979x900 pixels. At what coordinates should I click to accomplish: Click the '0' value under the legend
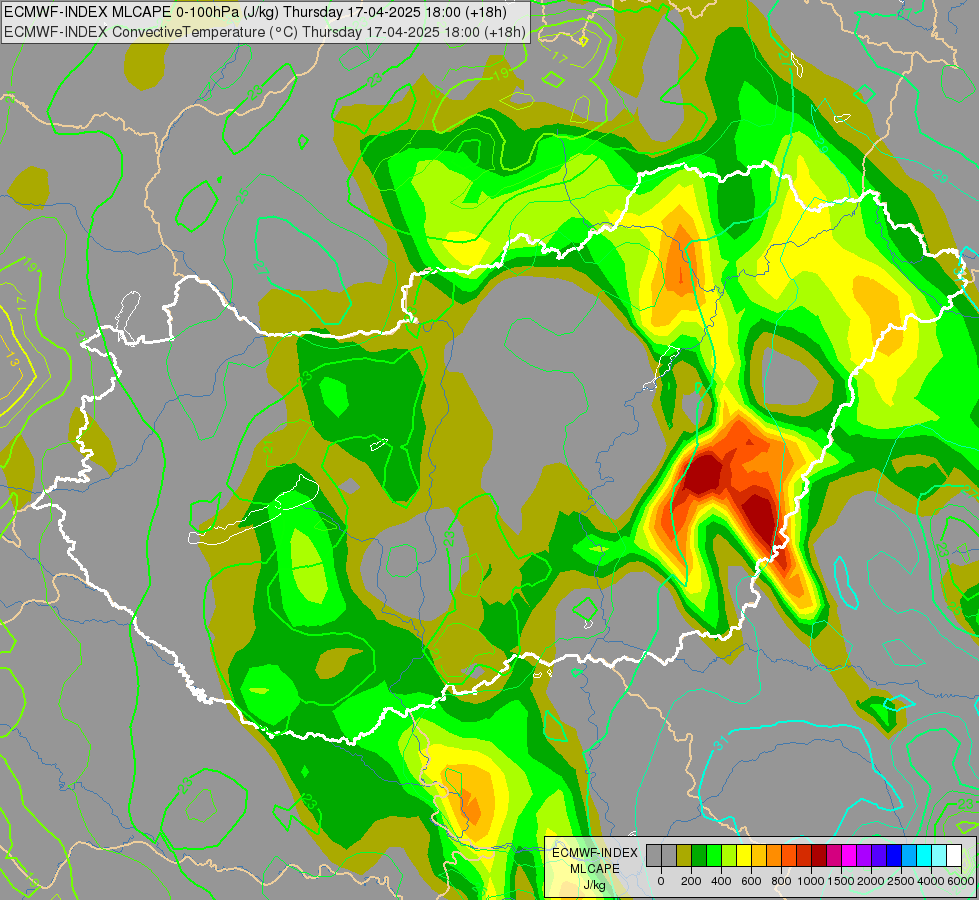(x=661, y=881)
